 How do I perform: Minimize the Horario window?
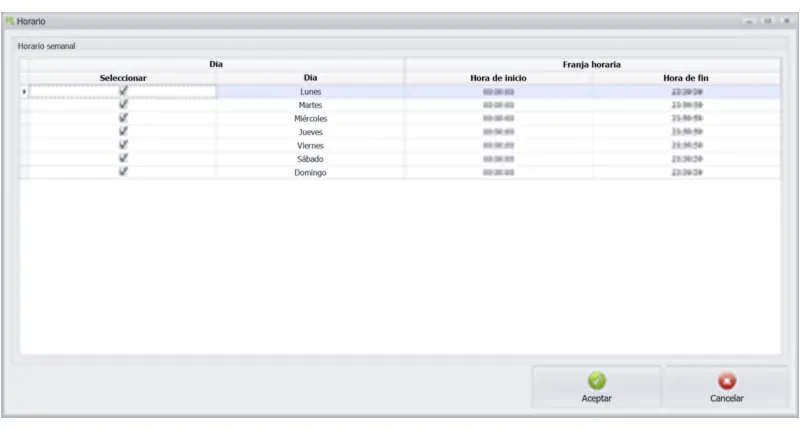pyautogui.click(x=749, y=21)
